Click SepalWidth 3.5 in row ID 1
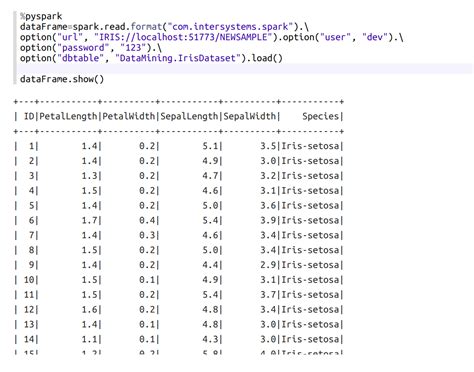This screenshot has width=474, height=372. coord(268,146)
